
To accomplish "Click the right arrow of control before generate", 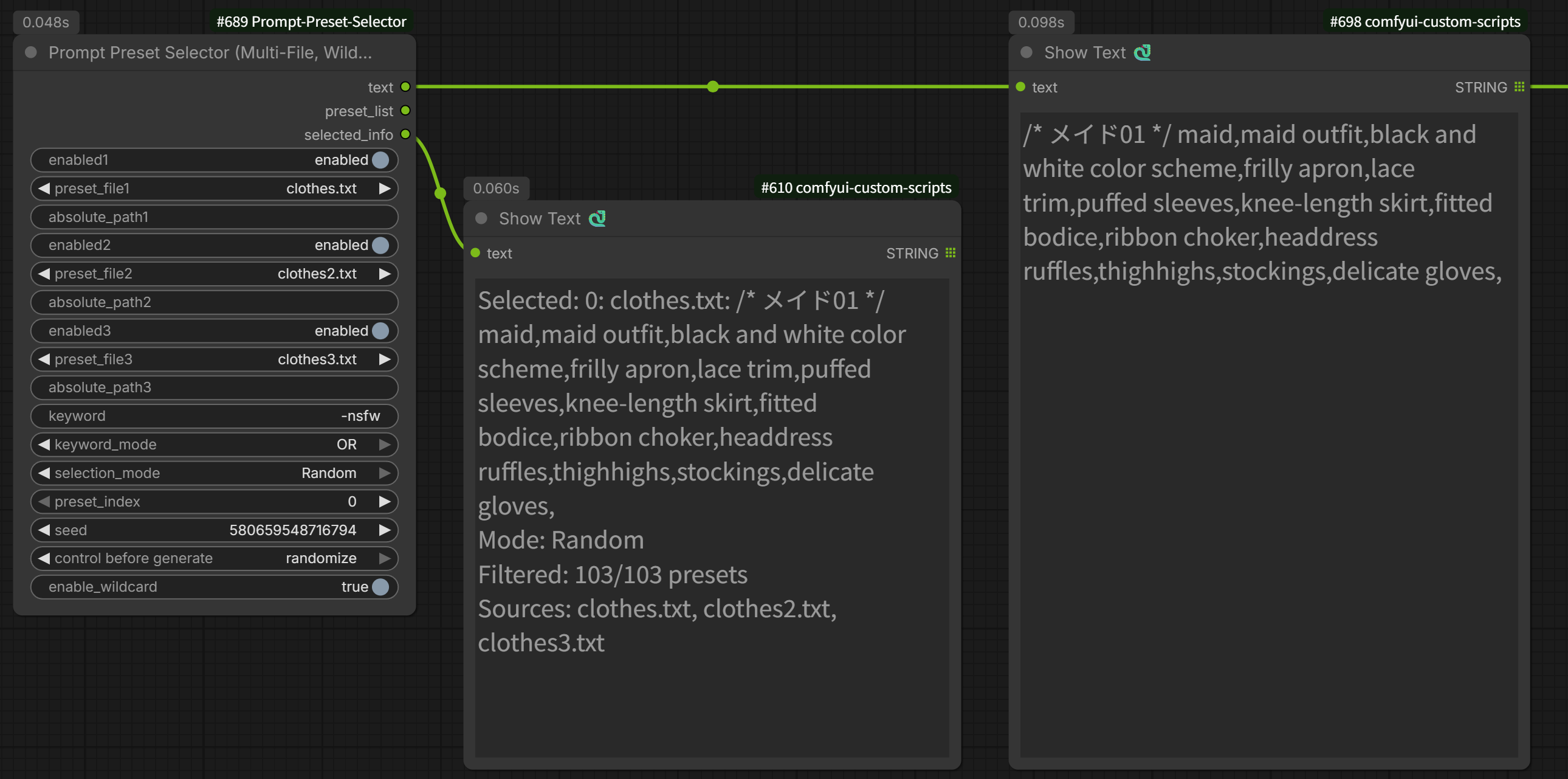I will [x=385, y=558].
